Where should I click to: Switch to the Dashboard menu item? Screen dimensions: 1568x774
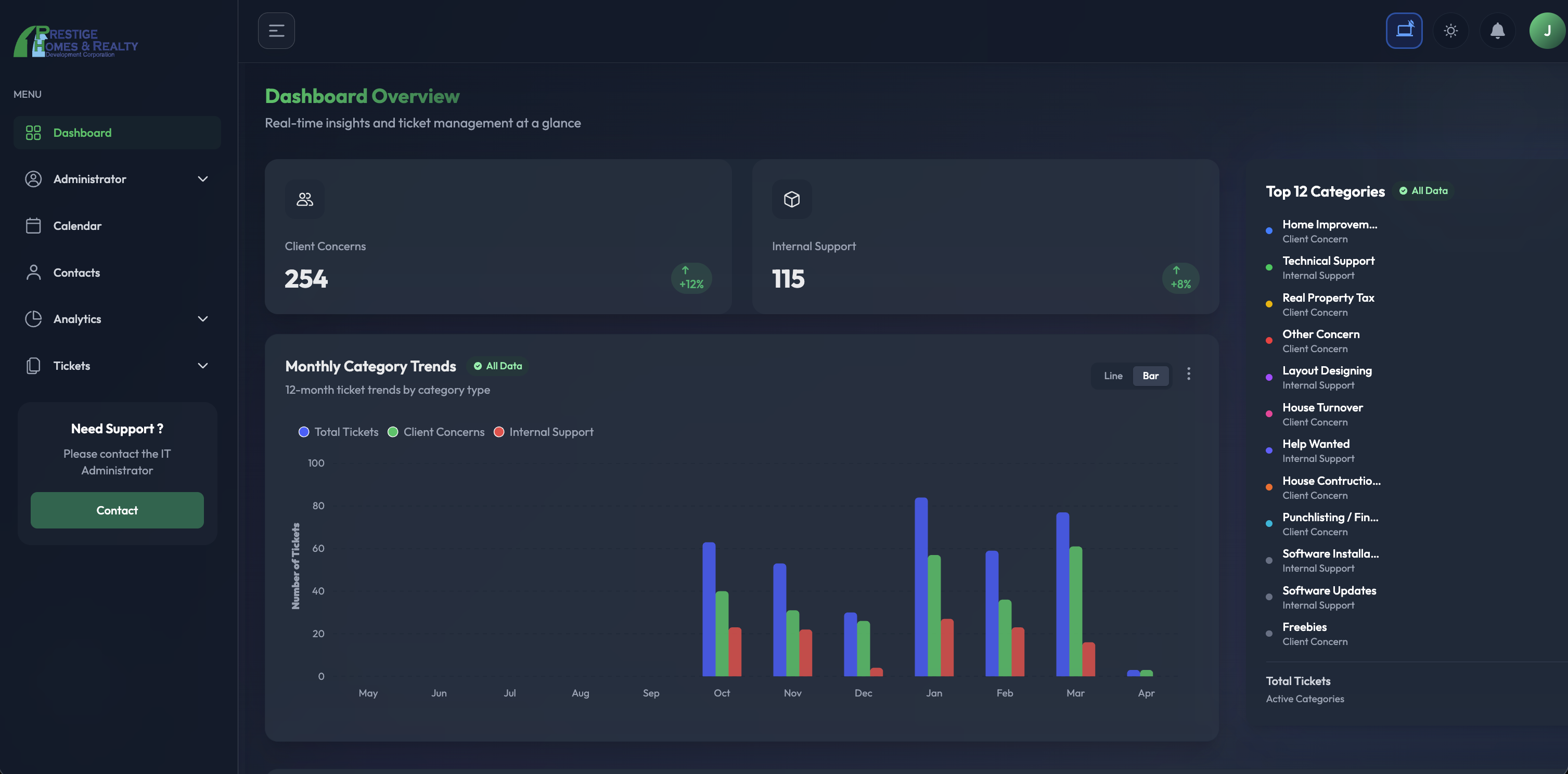(82, 132)
